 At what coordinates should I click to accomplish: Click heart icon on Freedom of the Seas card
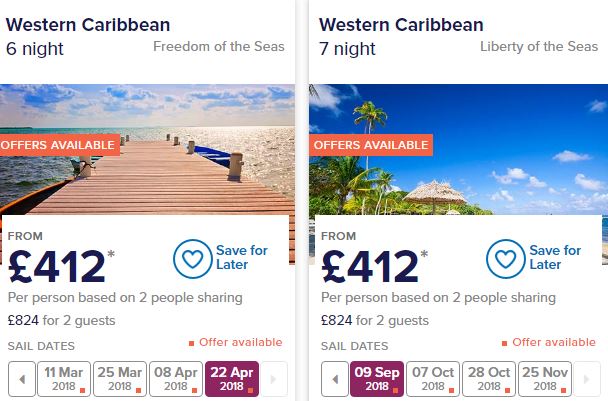point(193,258)
